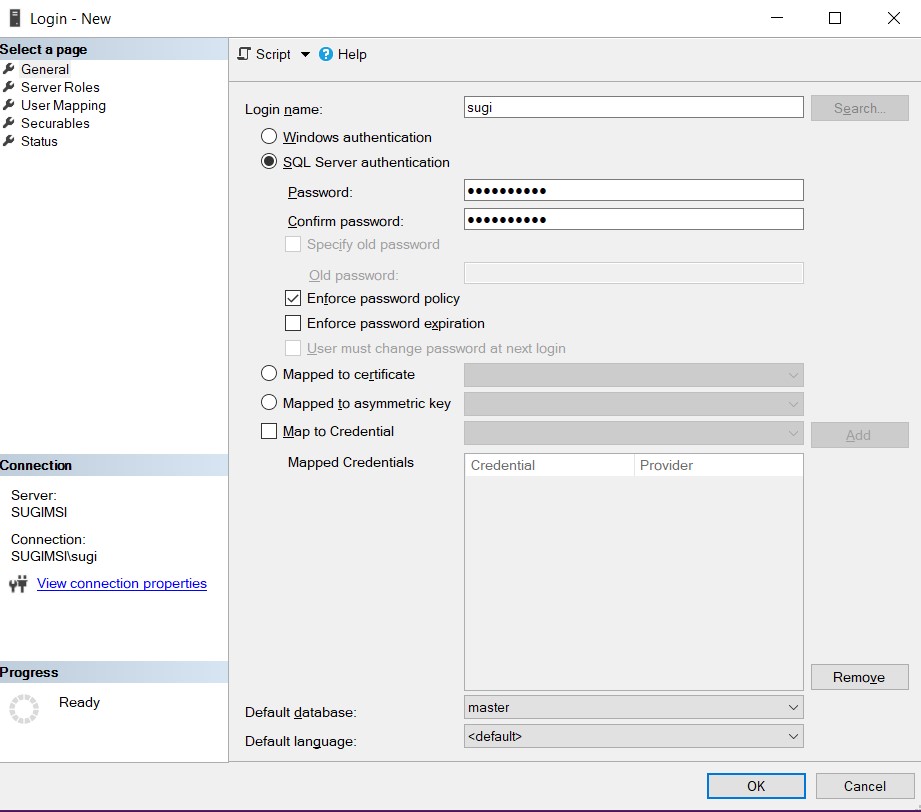Screen dimensions: 921x812
Task: Click the connection properties icon
Action: 18,584
